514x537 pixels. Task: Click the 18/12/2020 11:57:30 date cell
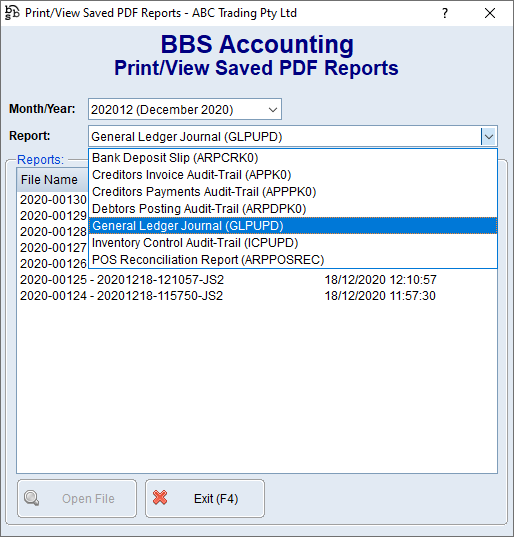pos(380,296)
